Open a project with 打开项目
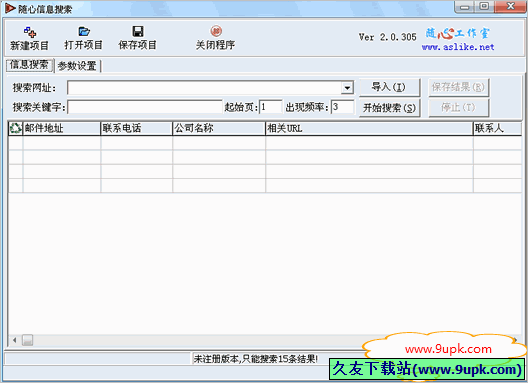The image size is (528, 383). (x=84, y=38)
